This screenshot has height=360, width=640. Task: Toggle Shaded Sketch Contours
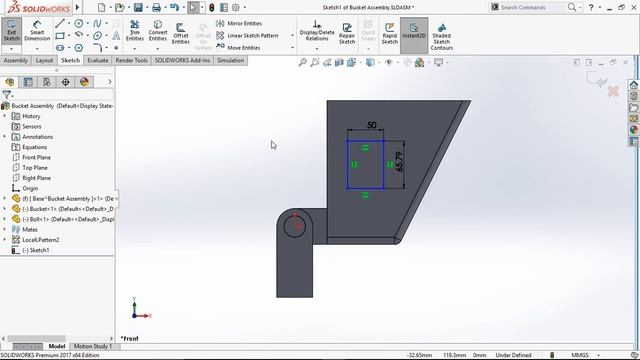[442, 37]
